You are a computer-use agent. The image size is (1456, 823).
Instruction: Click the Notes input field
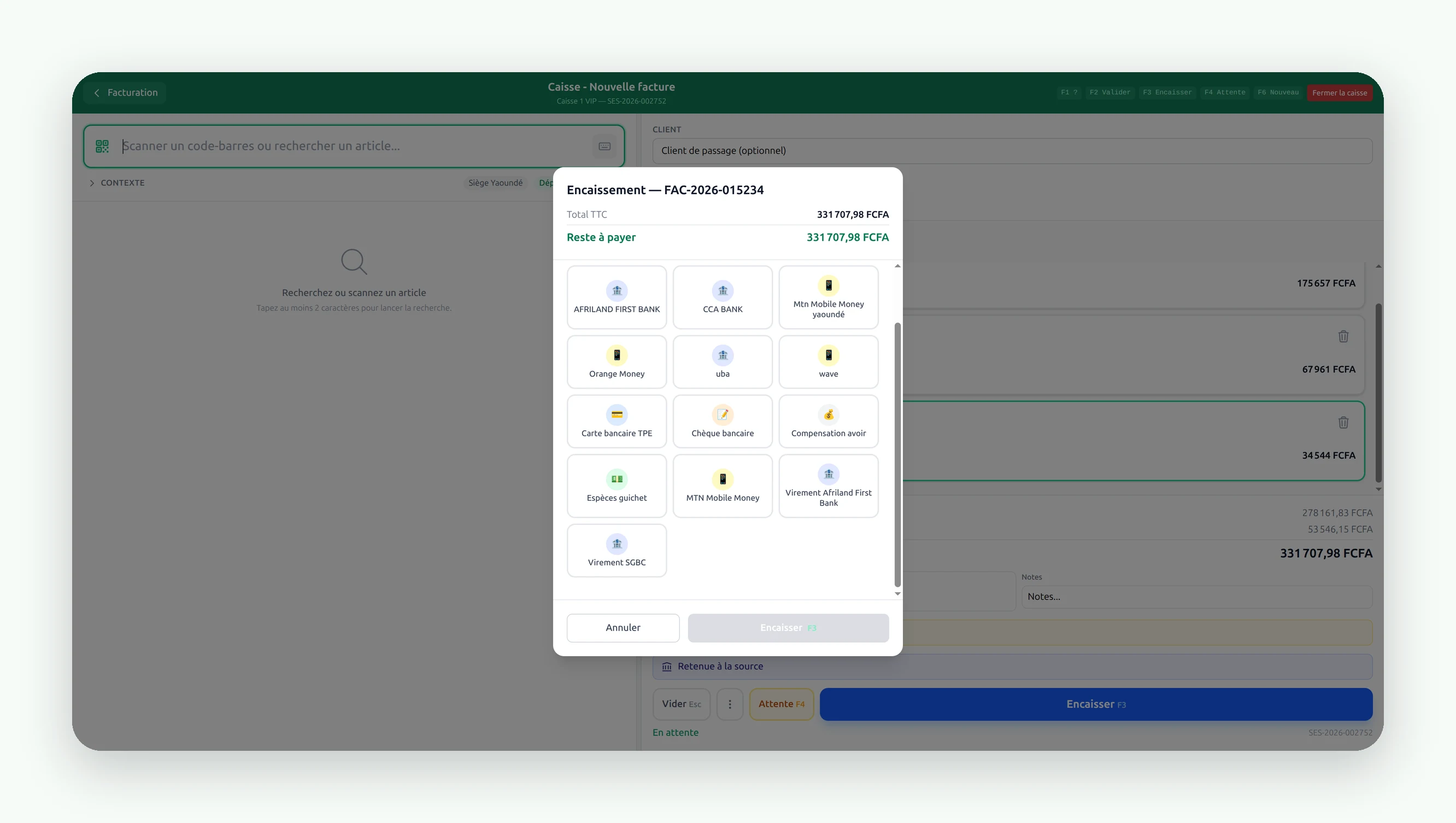coord(1196,597)
